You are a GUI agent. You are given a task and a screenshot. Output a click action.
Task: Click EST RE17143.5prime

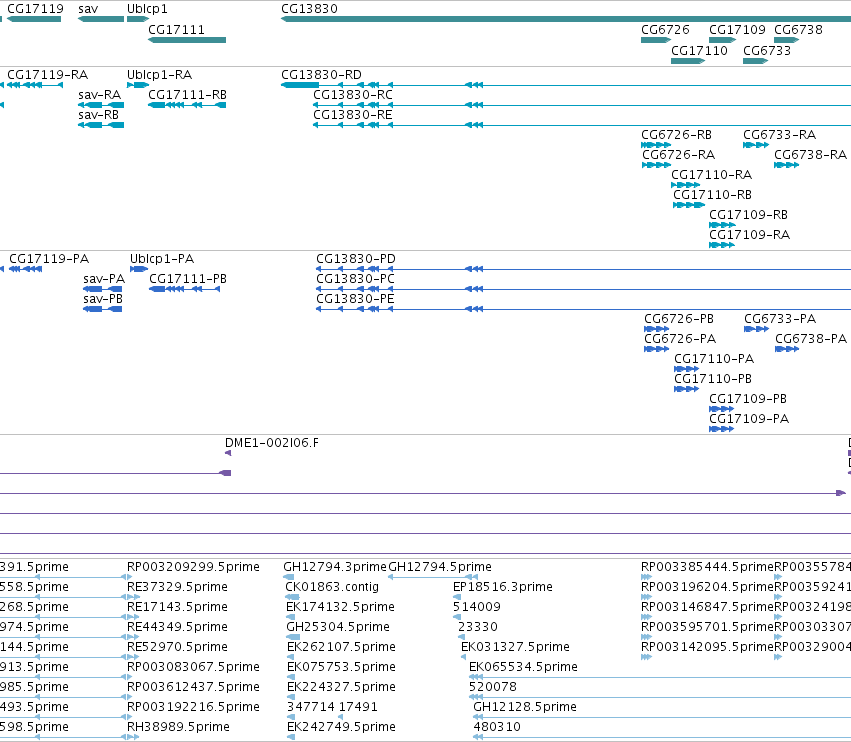click(177, 607)
